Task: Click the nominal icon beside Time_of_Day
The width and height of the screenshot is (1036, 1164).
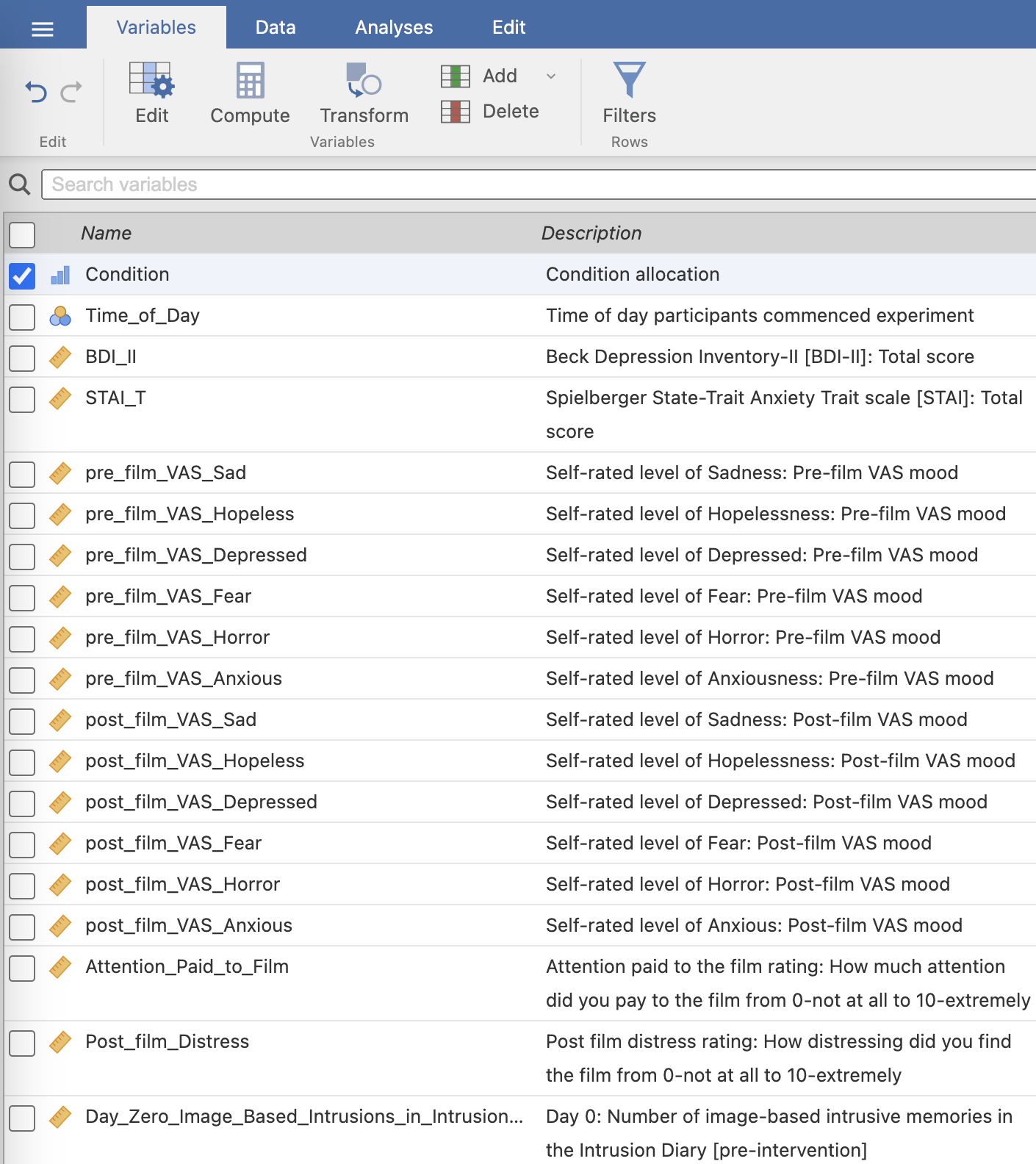Action: click(60, 316)
